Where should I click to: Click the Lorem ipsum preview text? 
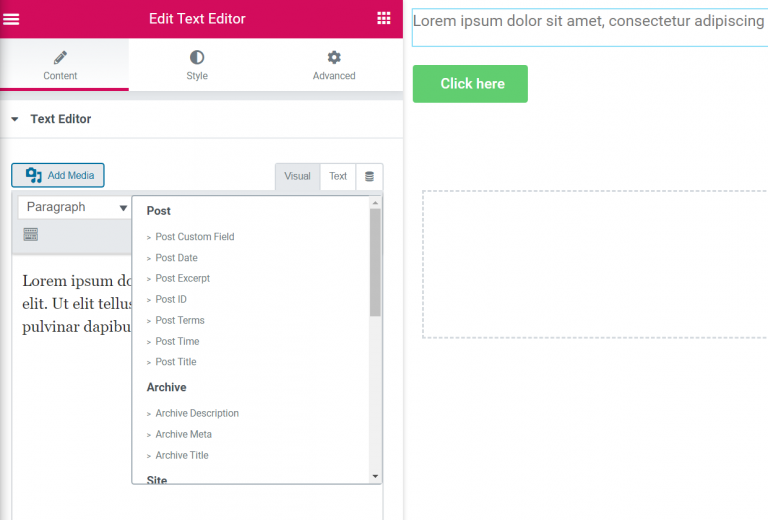(588, 21)
